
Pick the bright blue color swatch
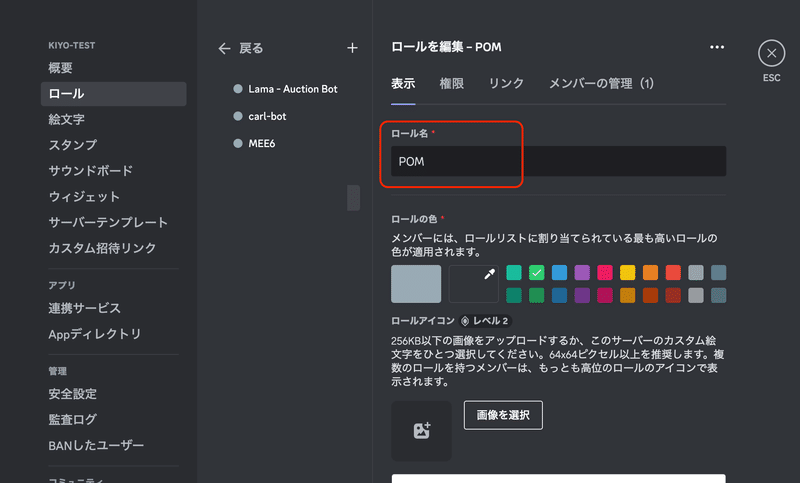(x=559, y=272)
